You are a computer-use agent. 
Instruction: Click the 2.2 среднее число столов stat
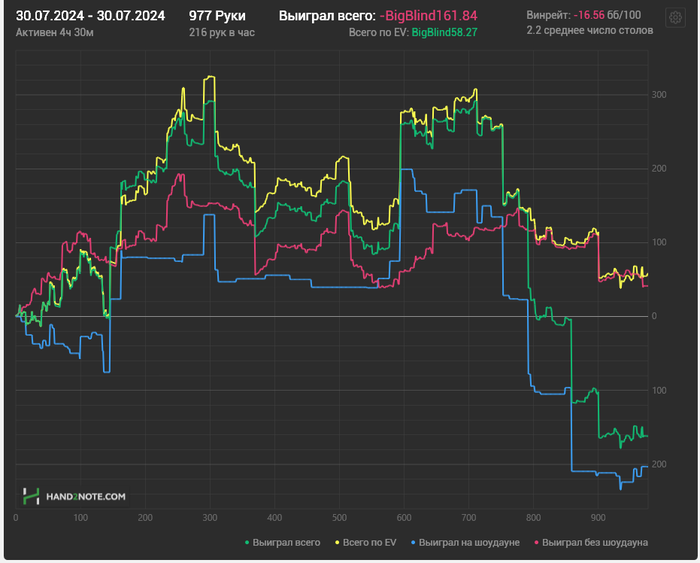pos(589,31)
